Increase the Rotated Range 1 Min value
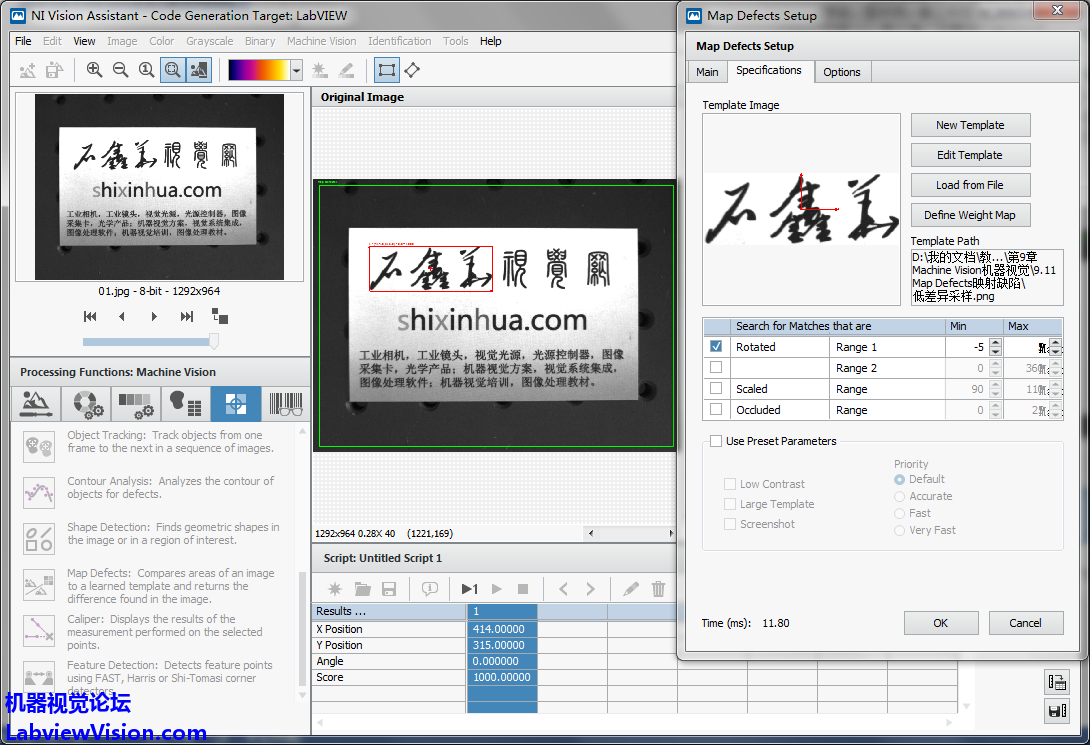The height and width of the screenshot is (745, 1090). click(x=995, y=342)
